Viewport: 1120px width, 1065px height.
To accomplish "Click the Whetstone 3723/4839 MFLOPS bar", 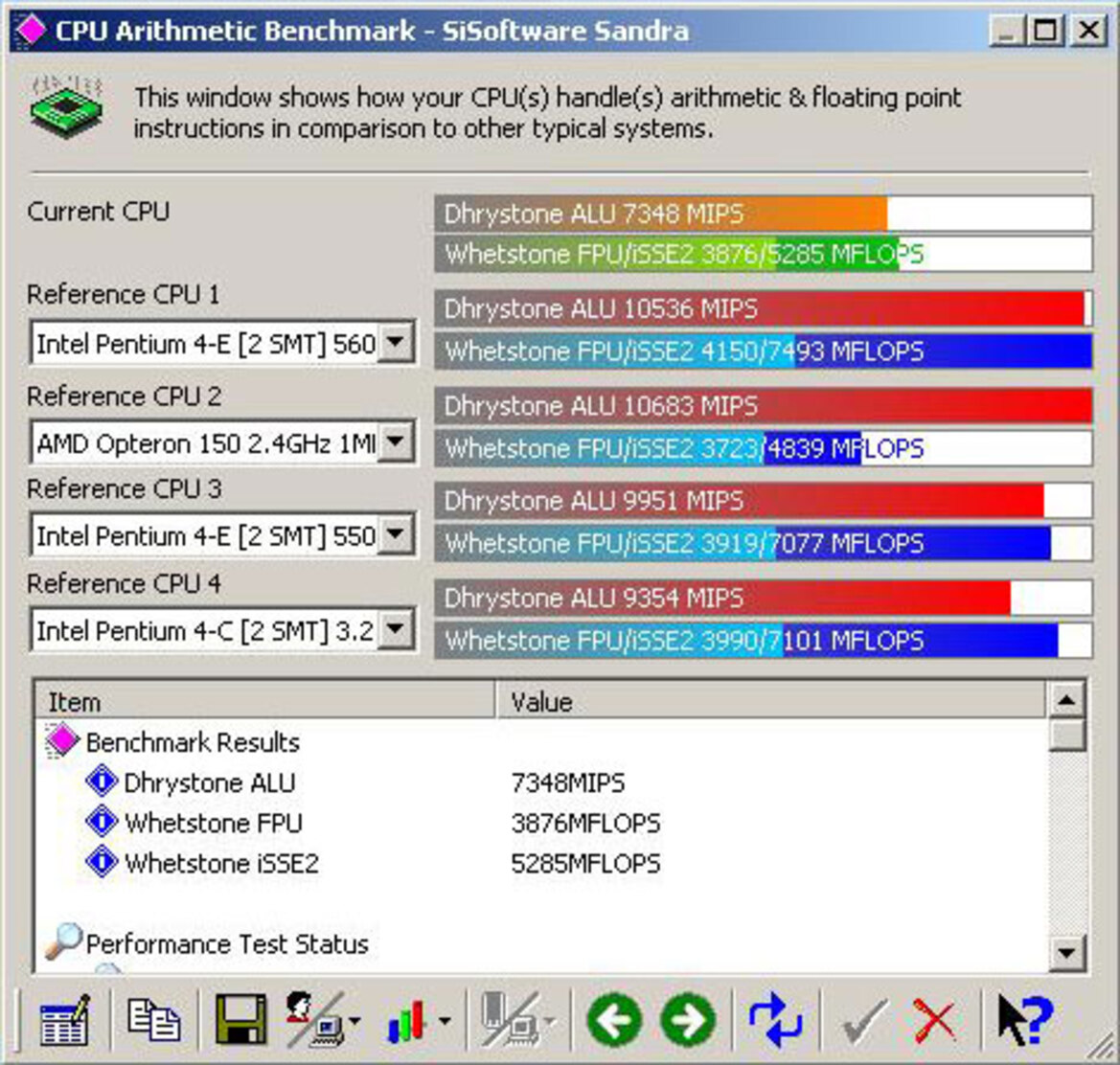I will tap(763, 447).
